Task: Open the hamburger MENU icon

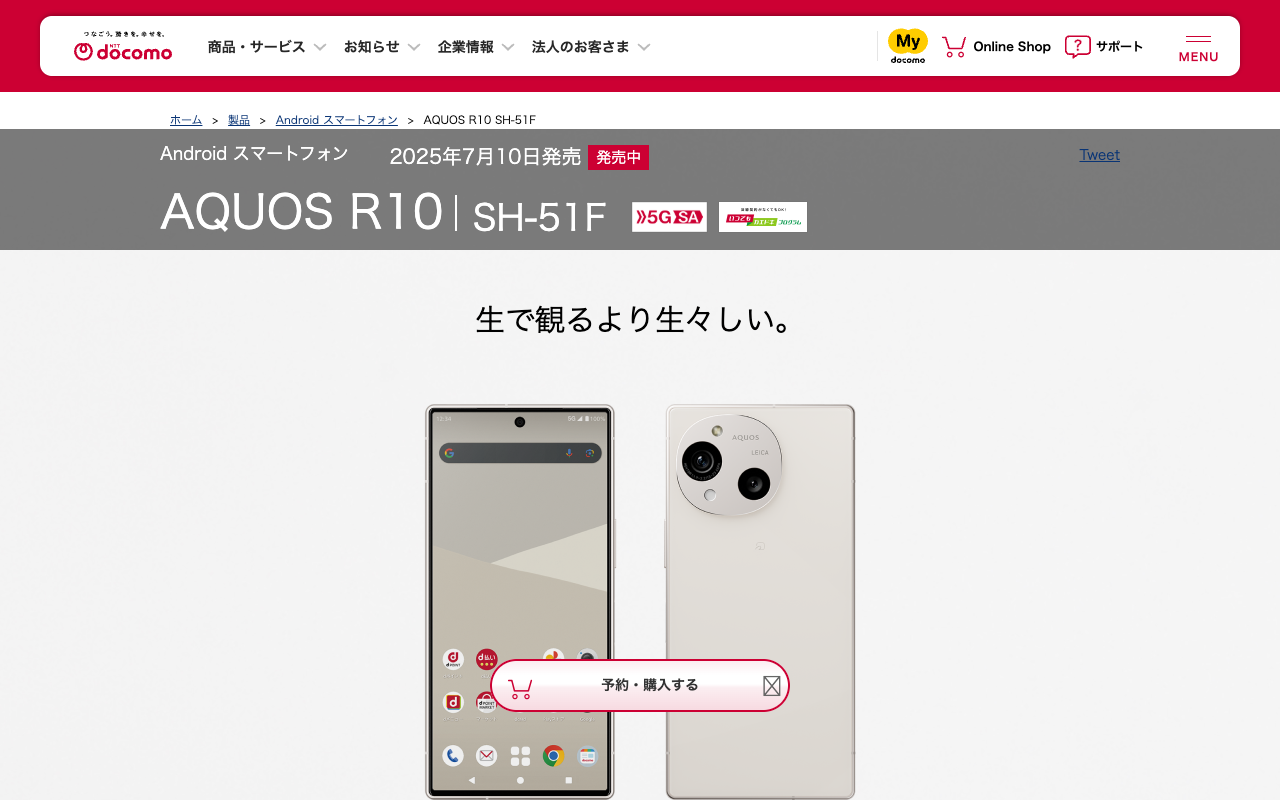Action: [x=1198, y=48]
